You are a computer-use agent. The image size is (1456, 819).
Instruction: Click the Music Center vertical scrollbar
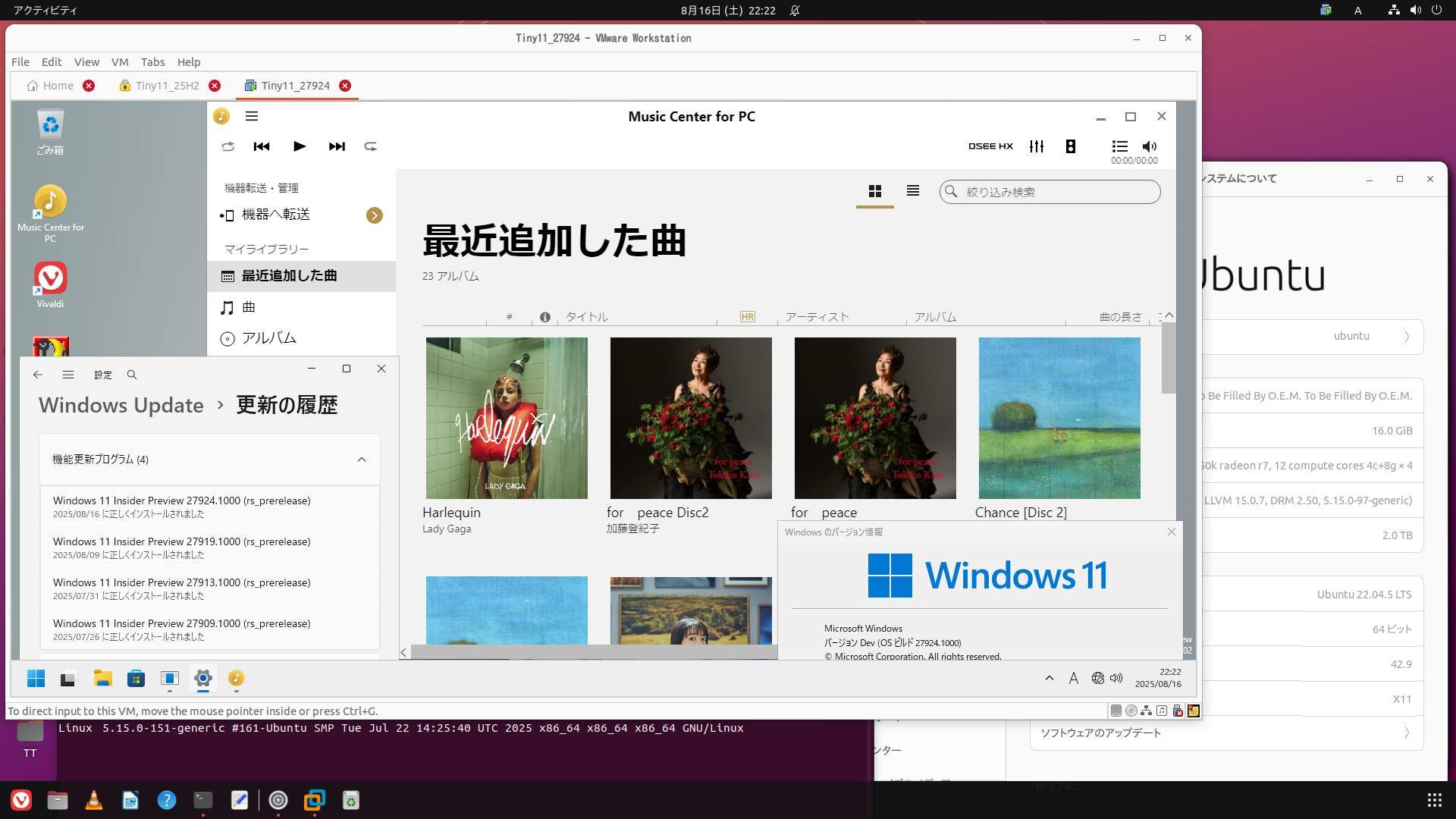(1169, 358)
